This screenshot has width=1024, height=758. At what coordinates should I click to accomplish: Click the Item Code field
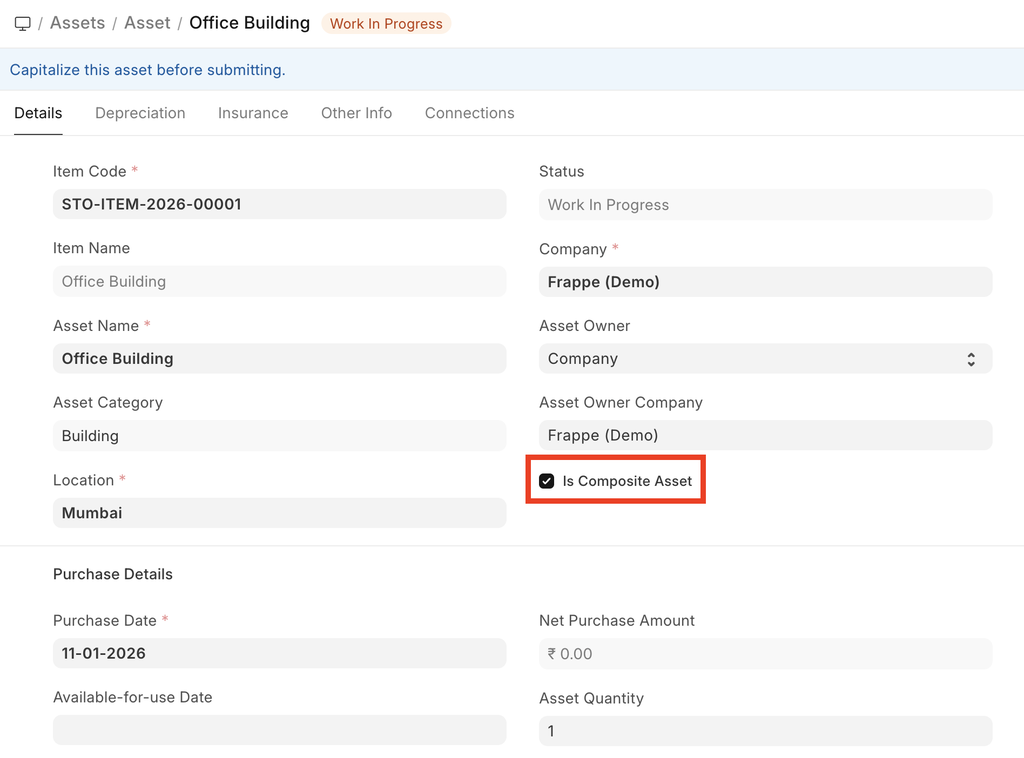pos(279,204)
